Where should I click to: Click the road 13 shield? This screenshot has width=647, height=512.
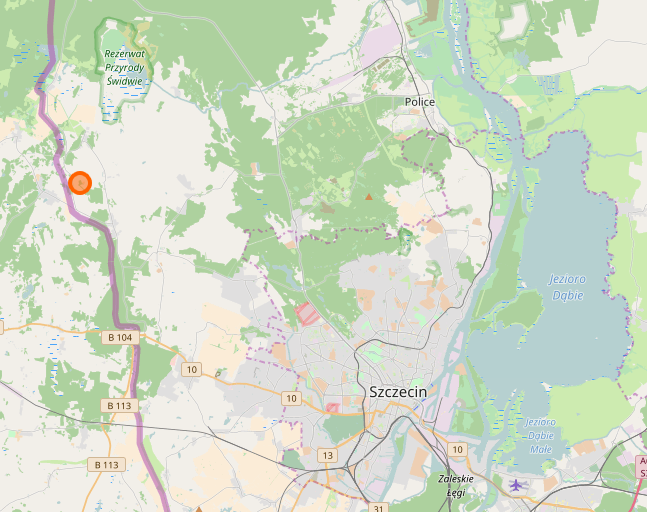pyautogui.click(x=328, y=455)
